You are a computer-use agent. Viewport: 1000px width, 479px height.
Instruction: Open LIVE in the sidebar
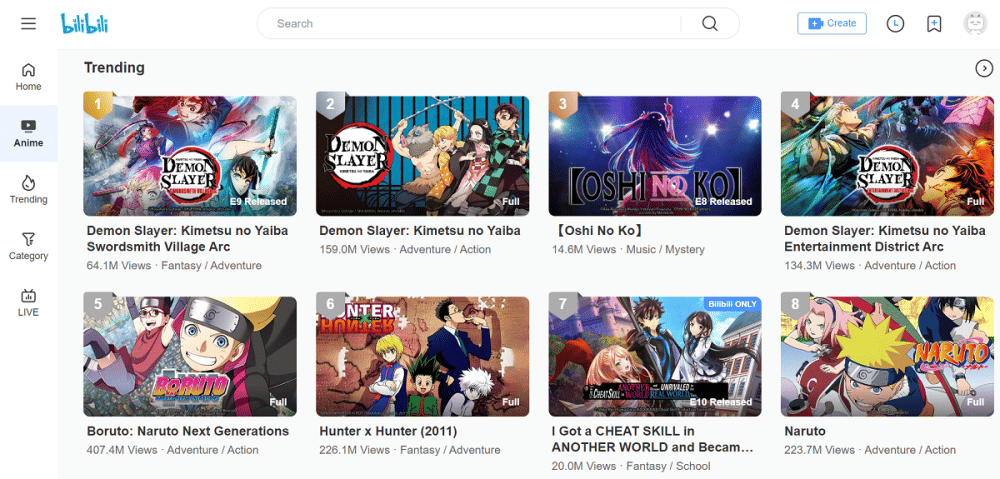(28, 303)
